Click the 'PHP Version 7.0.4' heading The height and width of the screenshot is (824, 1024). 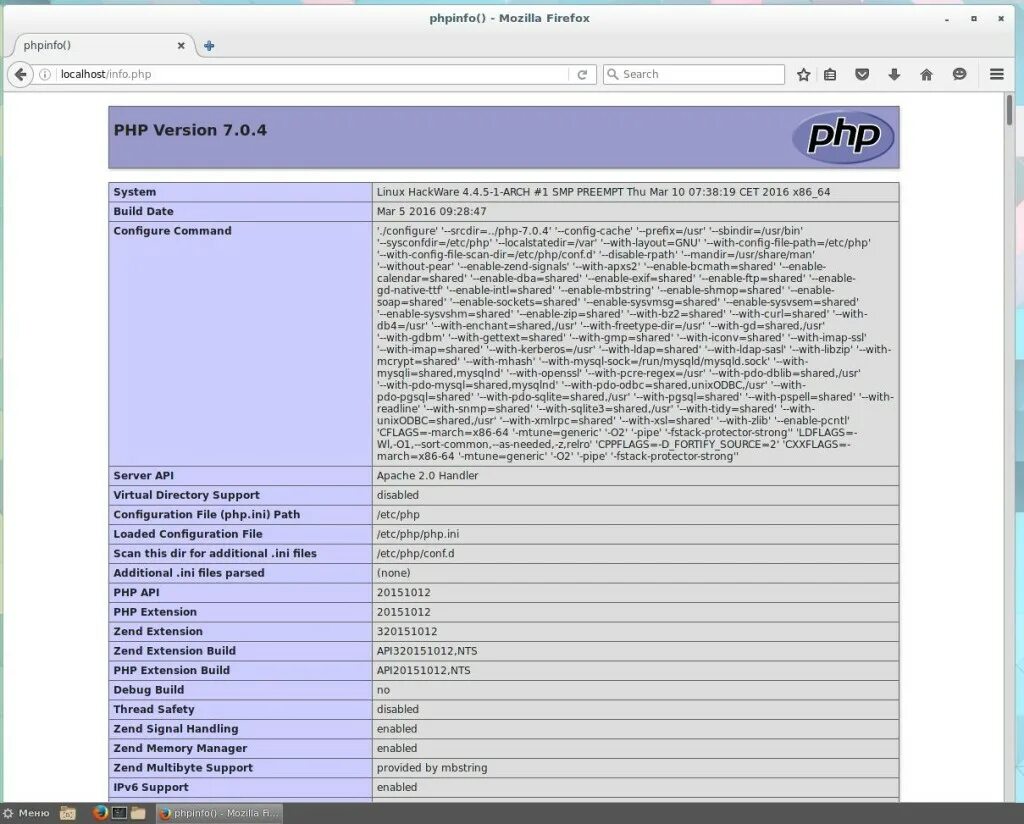click(190, 130)
